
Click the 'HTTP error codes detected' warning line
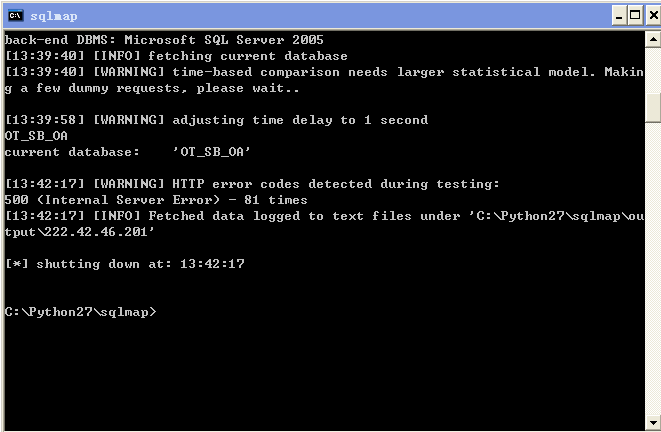tap(252, 184)
